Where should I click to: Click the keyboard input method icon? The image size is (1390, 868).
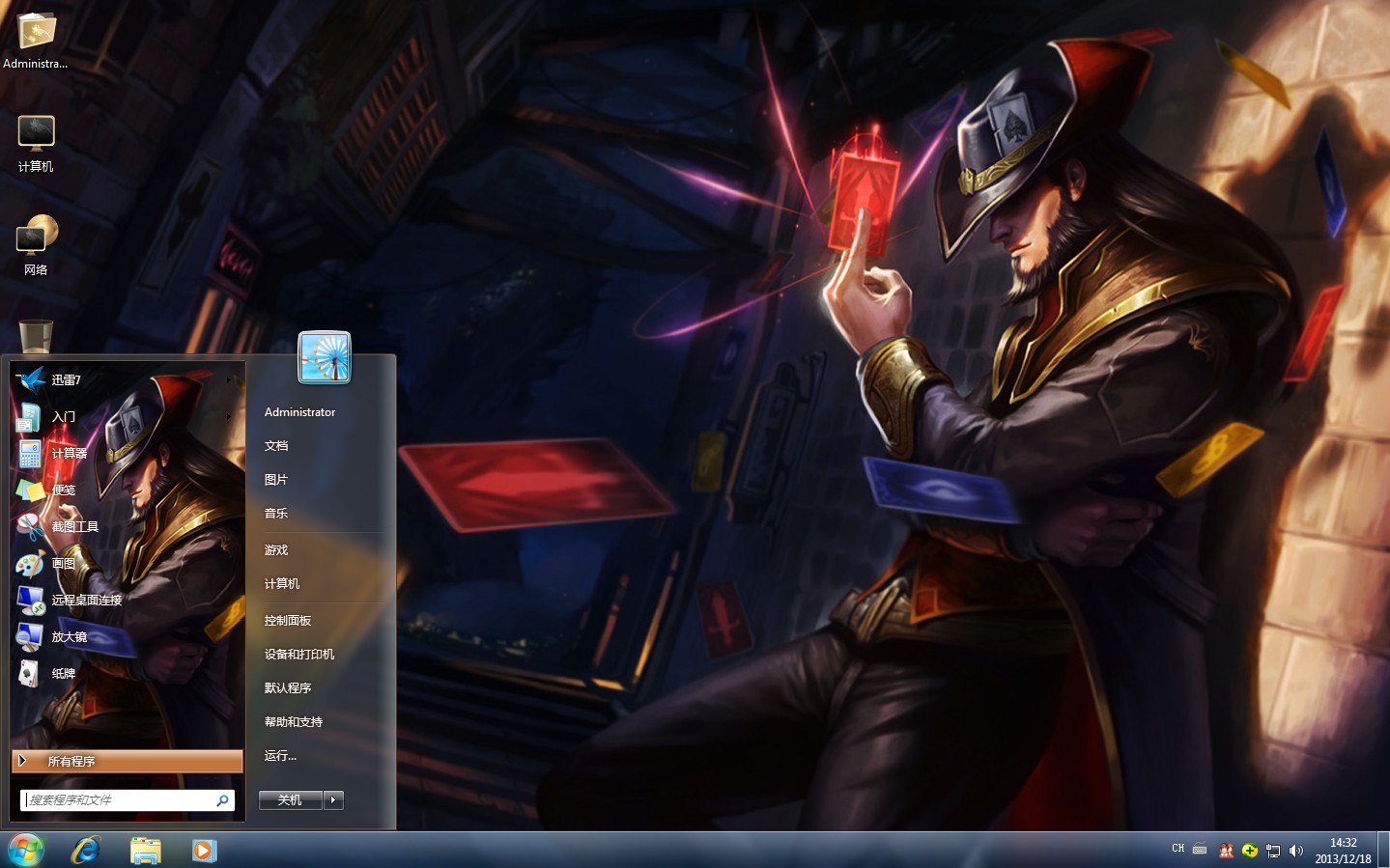(x=1200, y=850)
